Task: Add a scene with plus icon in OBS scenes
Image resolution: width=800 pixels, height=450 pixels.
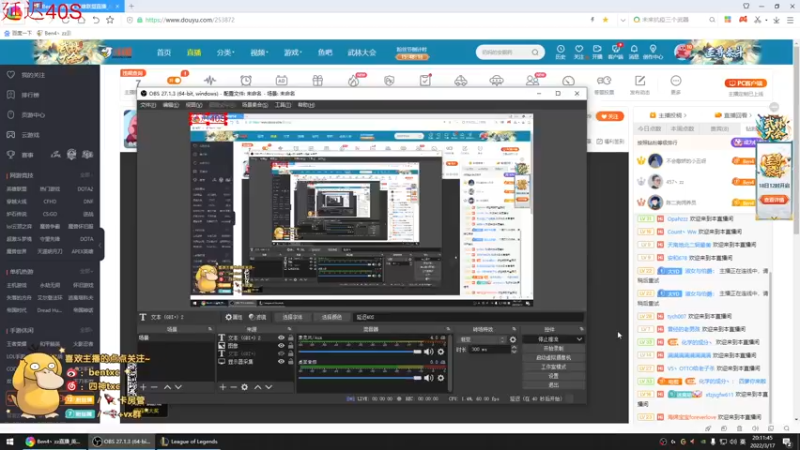Action: point(143,387)
